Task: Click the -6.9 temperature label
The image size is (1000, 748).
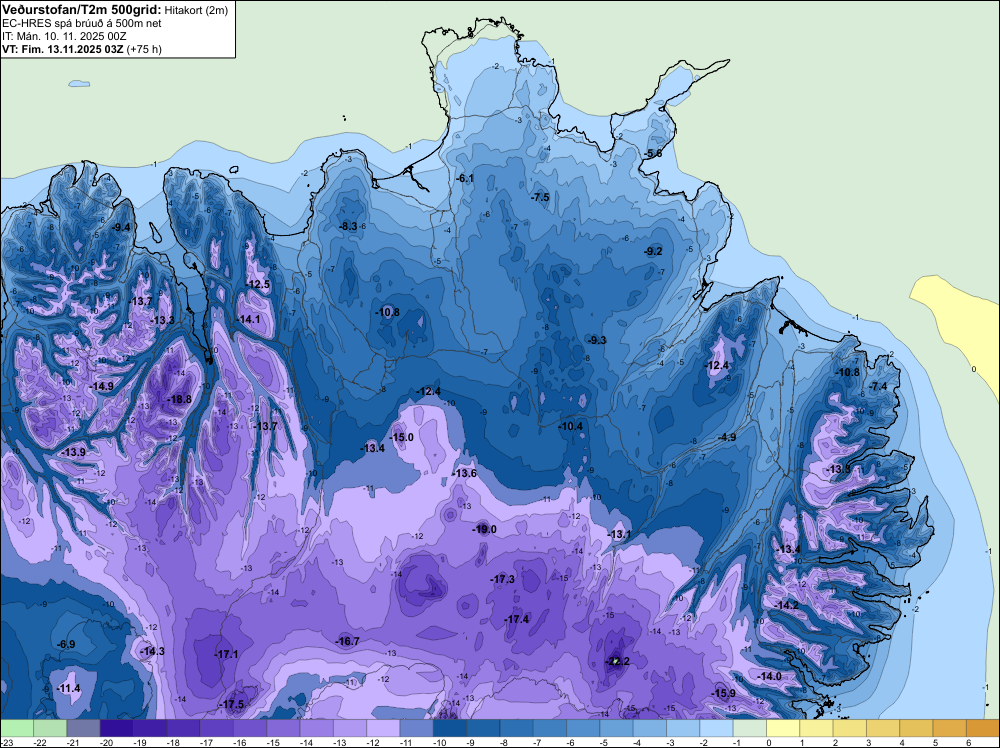Action: point(66,644)
